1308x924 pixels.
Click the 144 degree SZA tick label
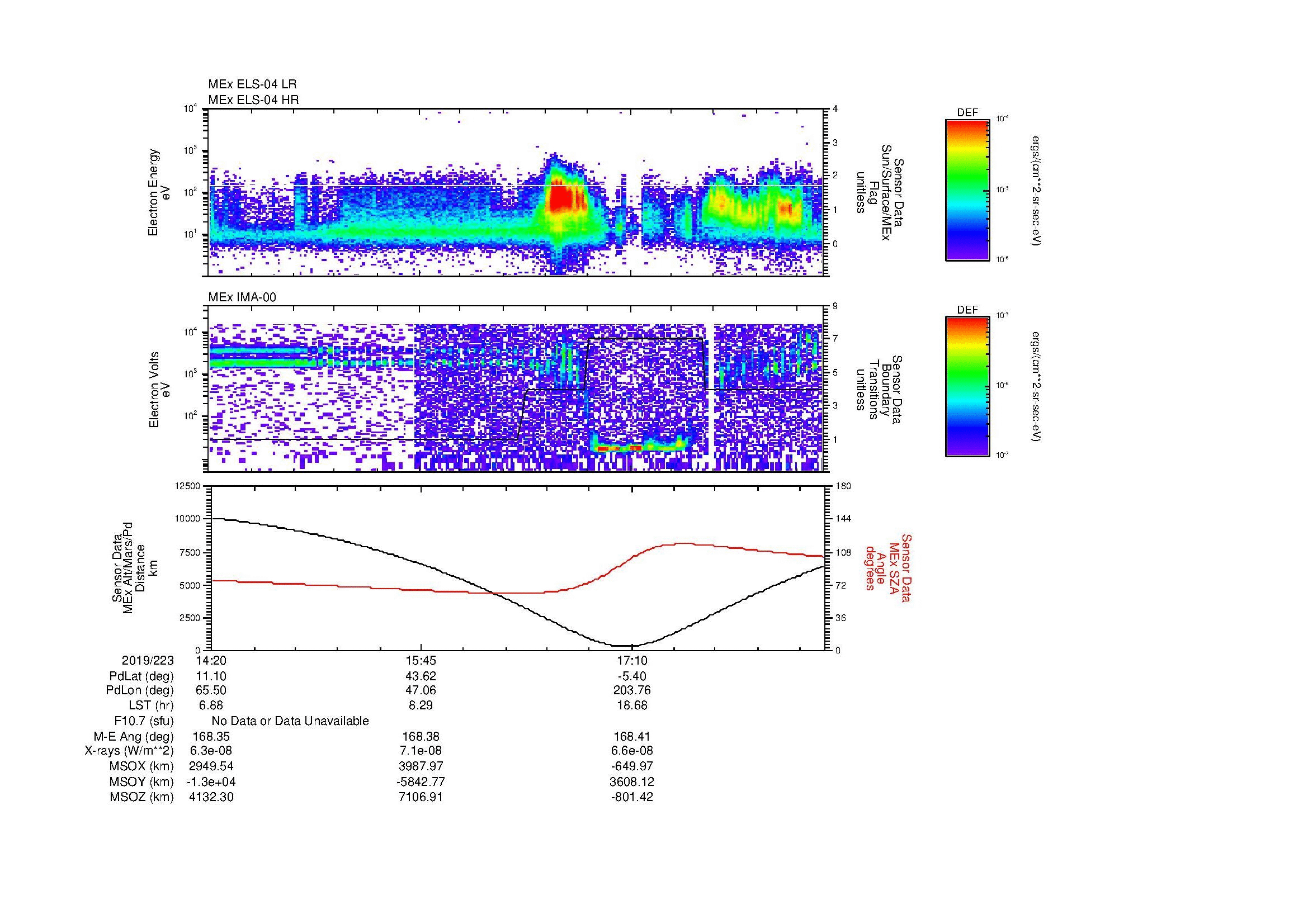(843, 519)
